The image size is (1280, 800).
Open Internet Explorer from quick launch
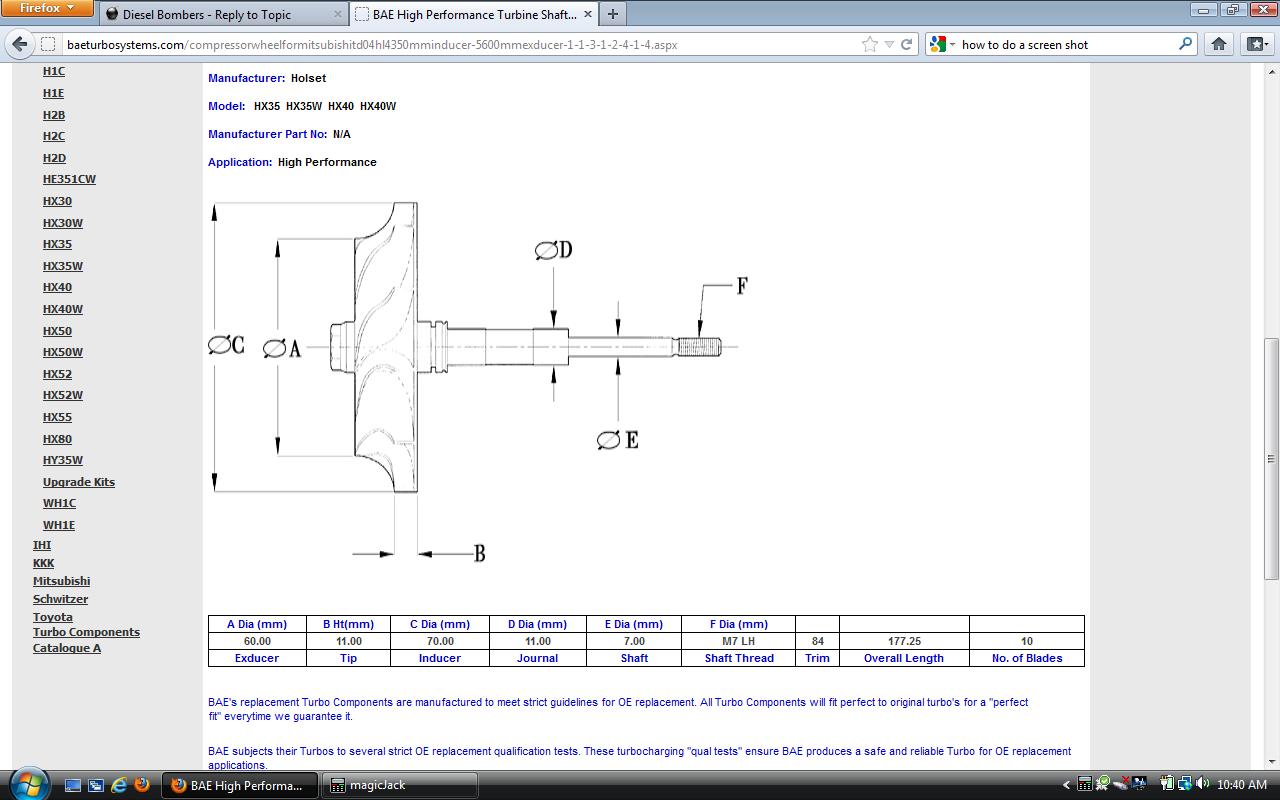click(119, 785)
